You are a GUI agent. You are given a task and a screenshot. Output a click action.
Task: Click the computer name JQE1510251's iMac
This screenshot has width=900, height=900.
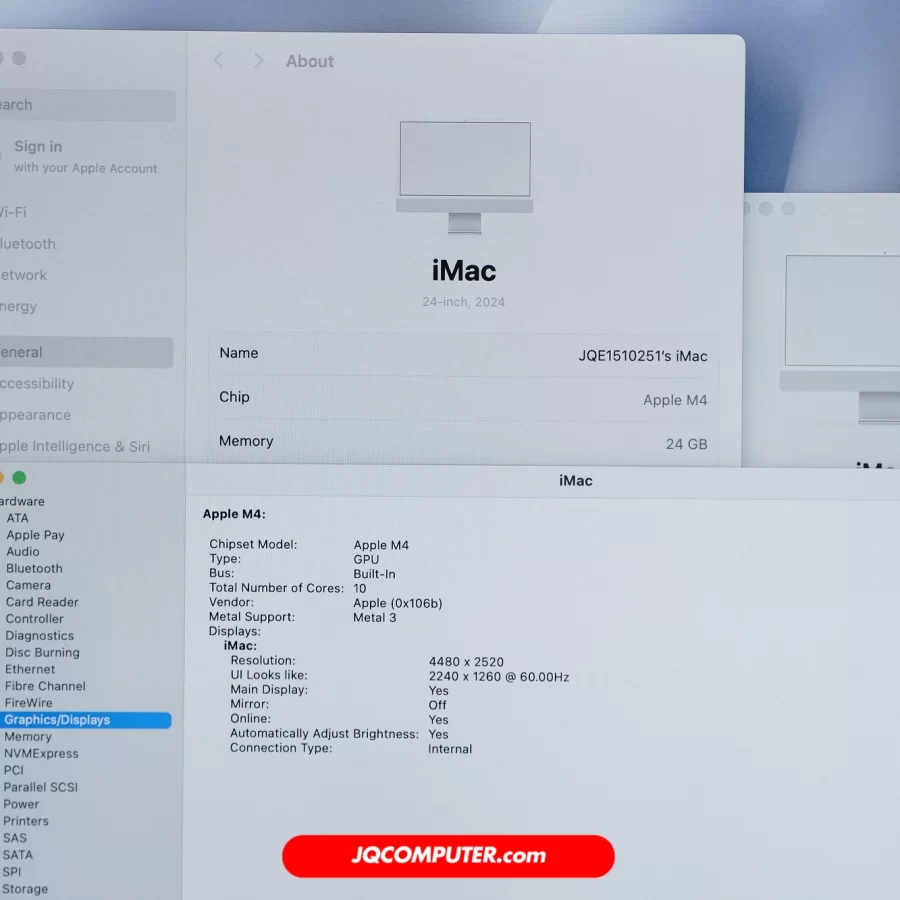pos(642,356)
